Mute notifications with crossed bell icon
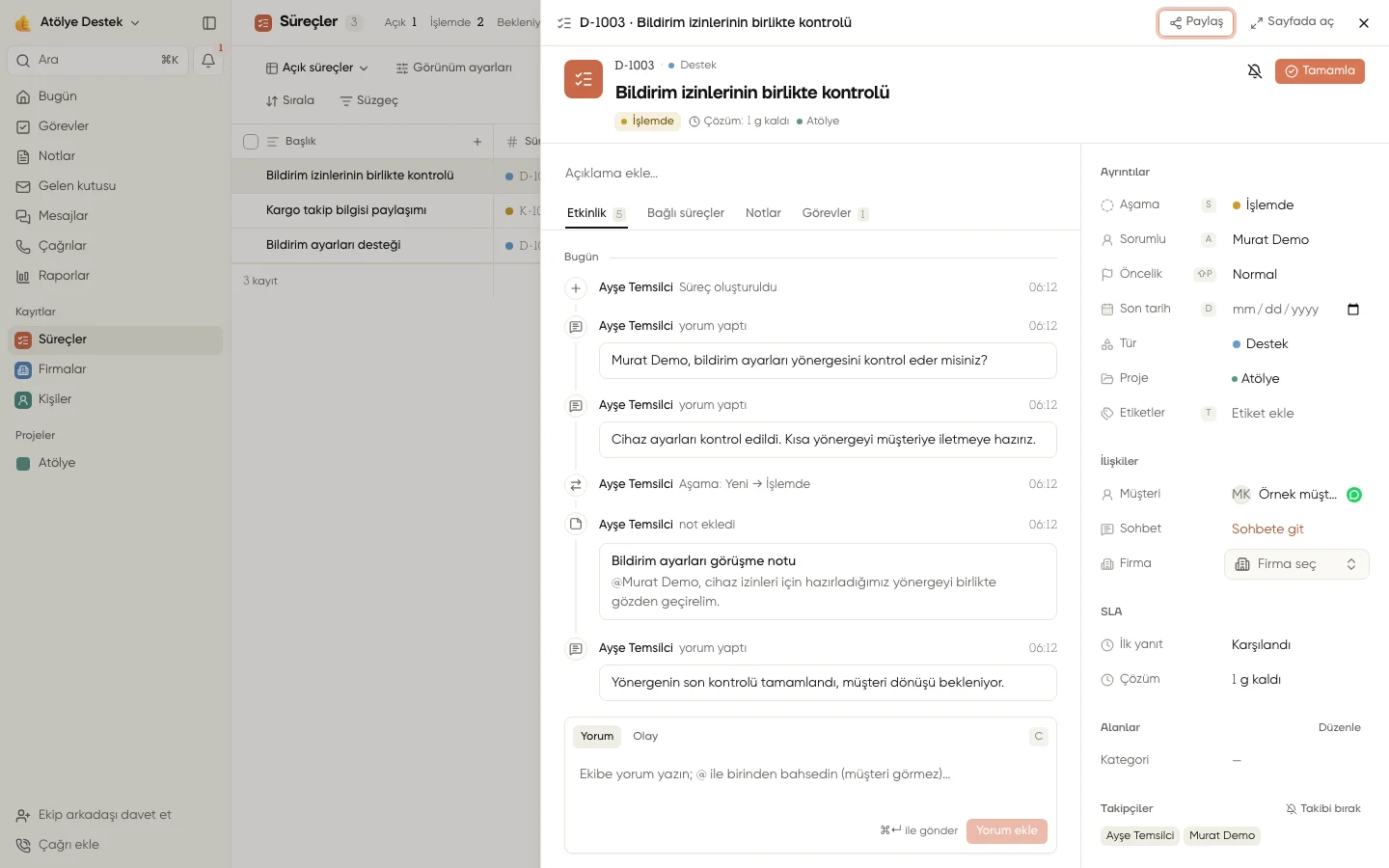Viewport: 1389px width, 868px height. [1255, 71]
